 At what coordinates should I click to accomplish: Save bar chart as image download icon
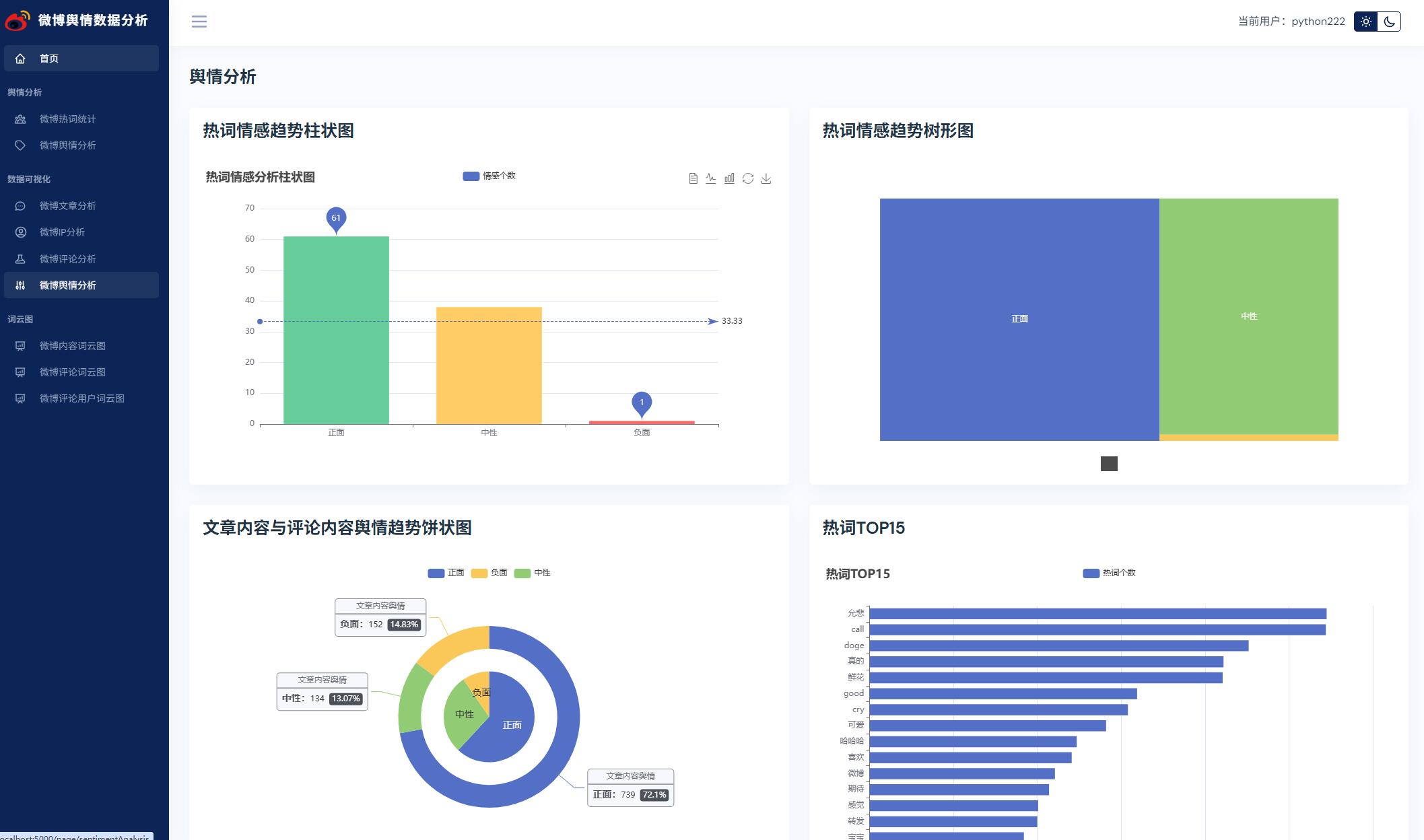(766, 178)
